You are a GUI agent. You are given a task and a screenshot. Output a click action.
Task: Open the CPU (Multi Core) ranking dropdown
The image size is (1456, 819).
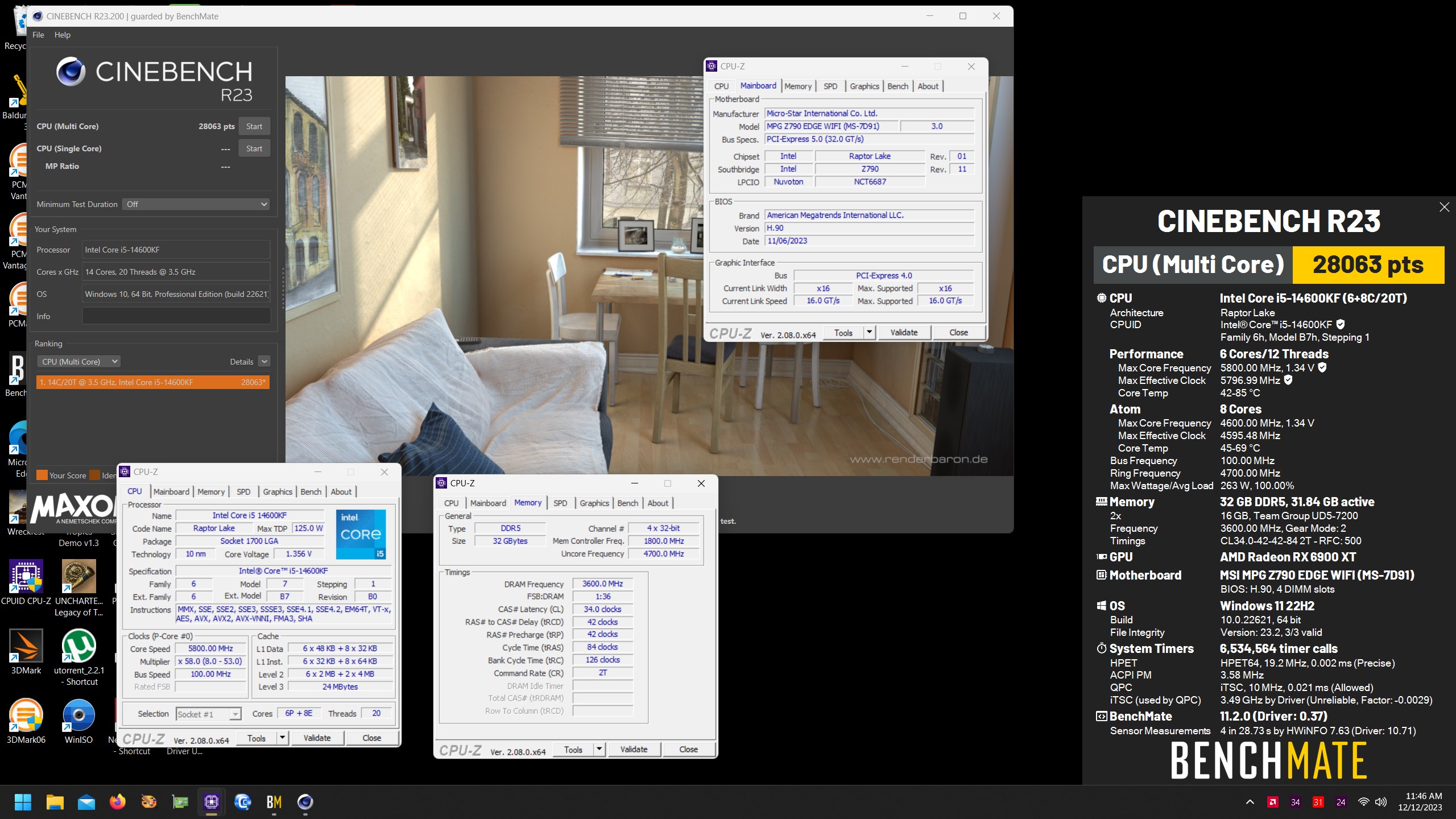pyautogui.click(x=78, y=362)
